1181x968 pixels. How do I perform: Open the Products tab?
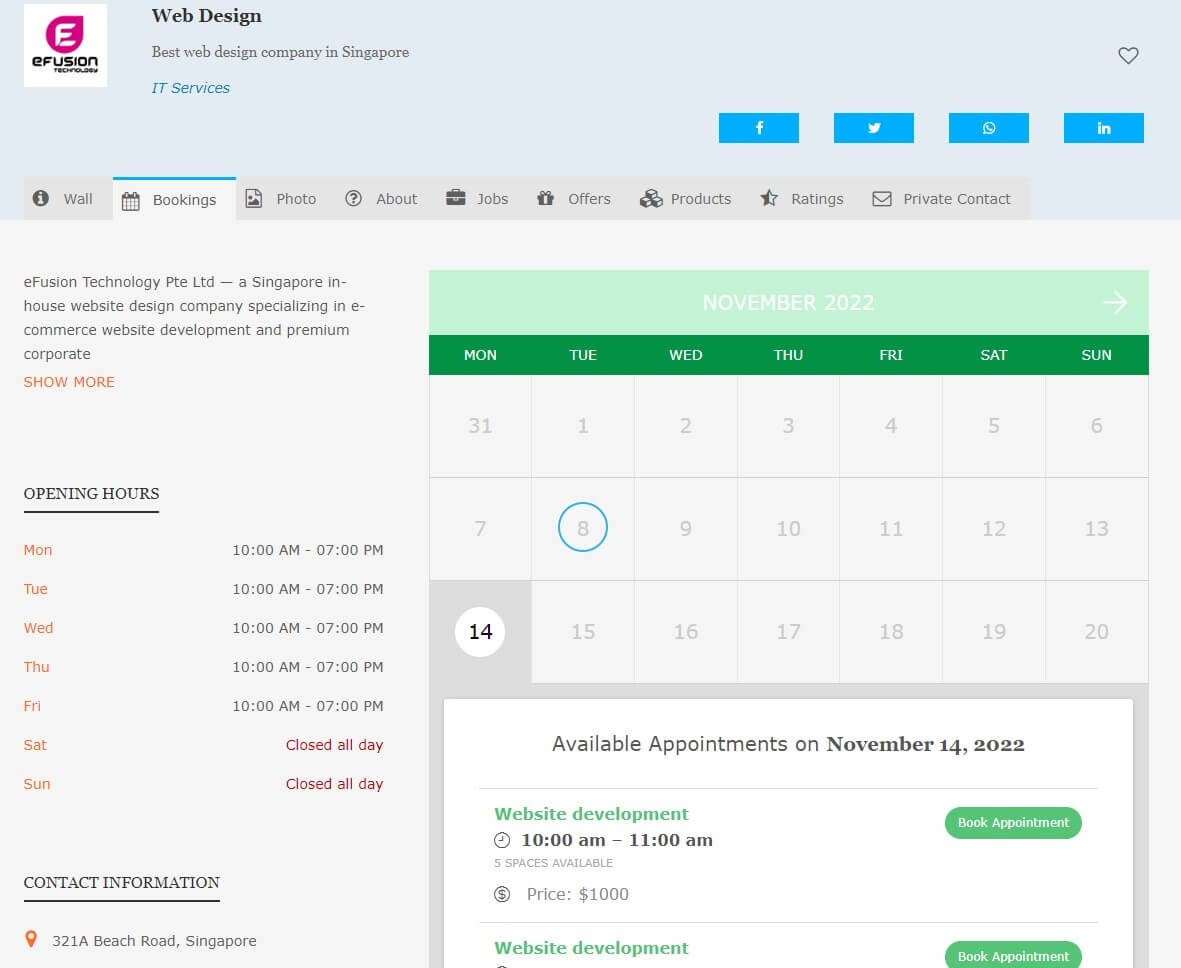tap(685, 199)
